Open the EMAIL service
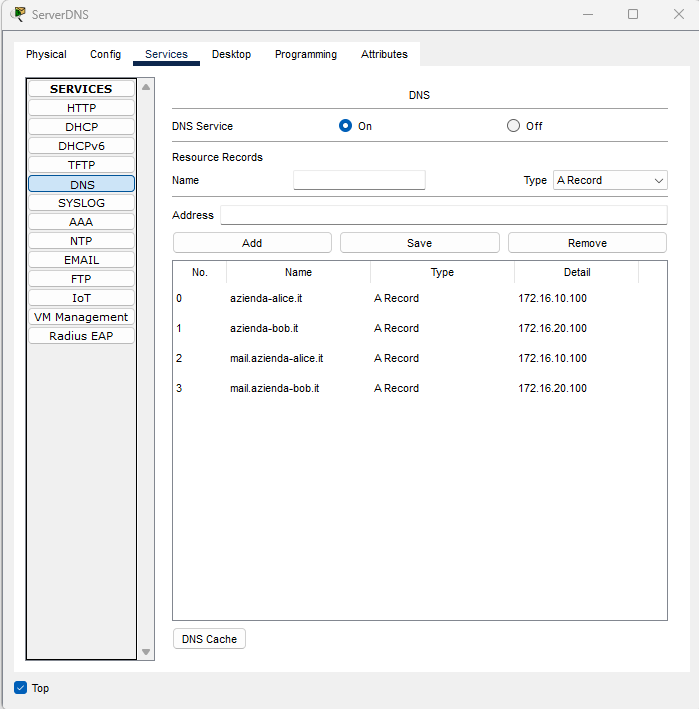699x709 pixels. tap(81, 260)
